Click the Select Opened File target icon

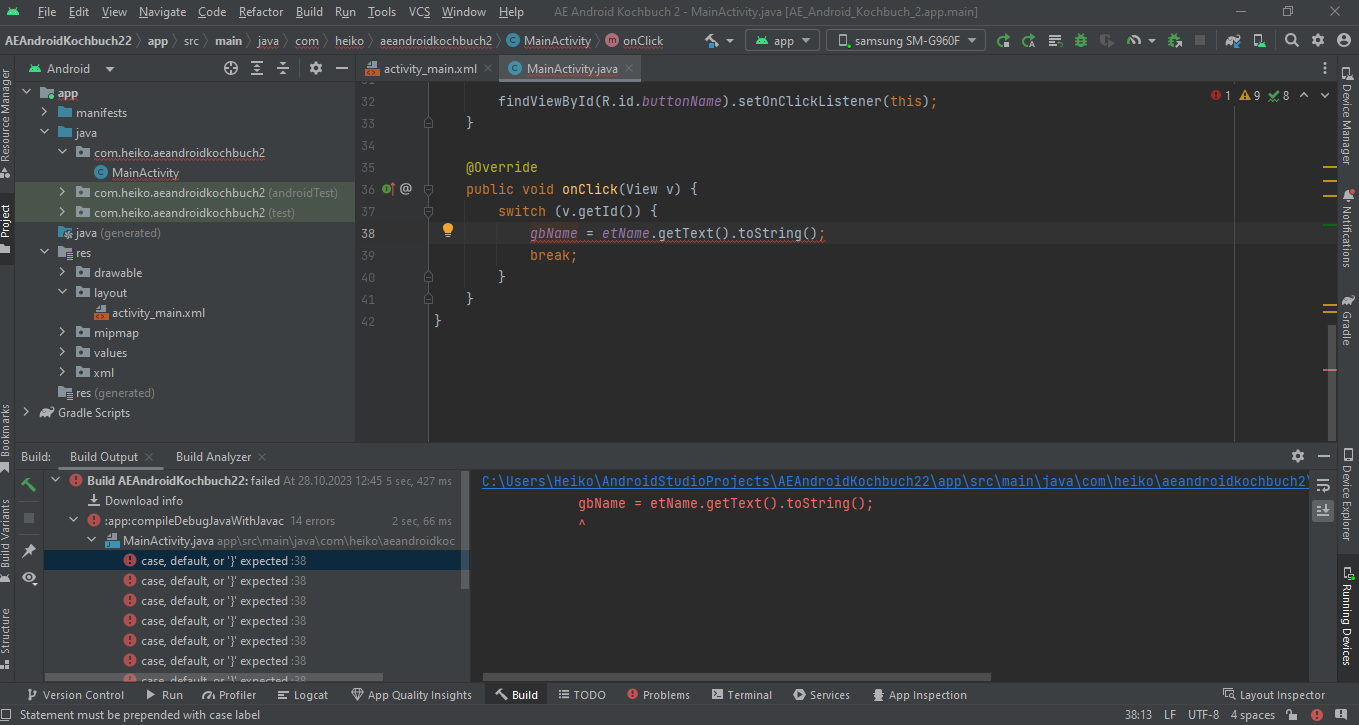pyautogui.click(x=231, y=69)
